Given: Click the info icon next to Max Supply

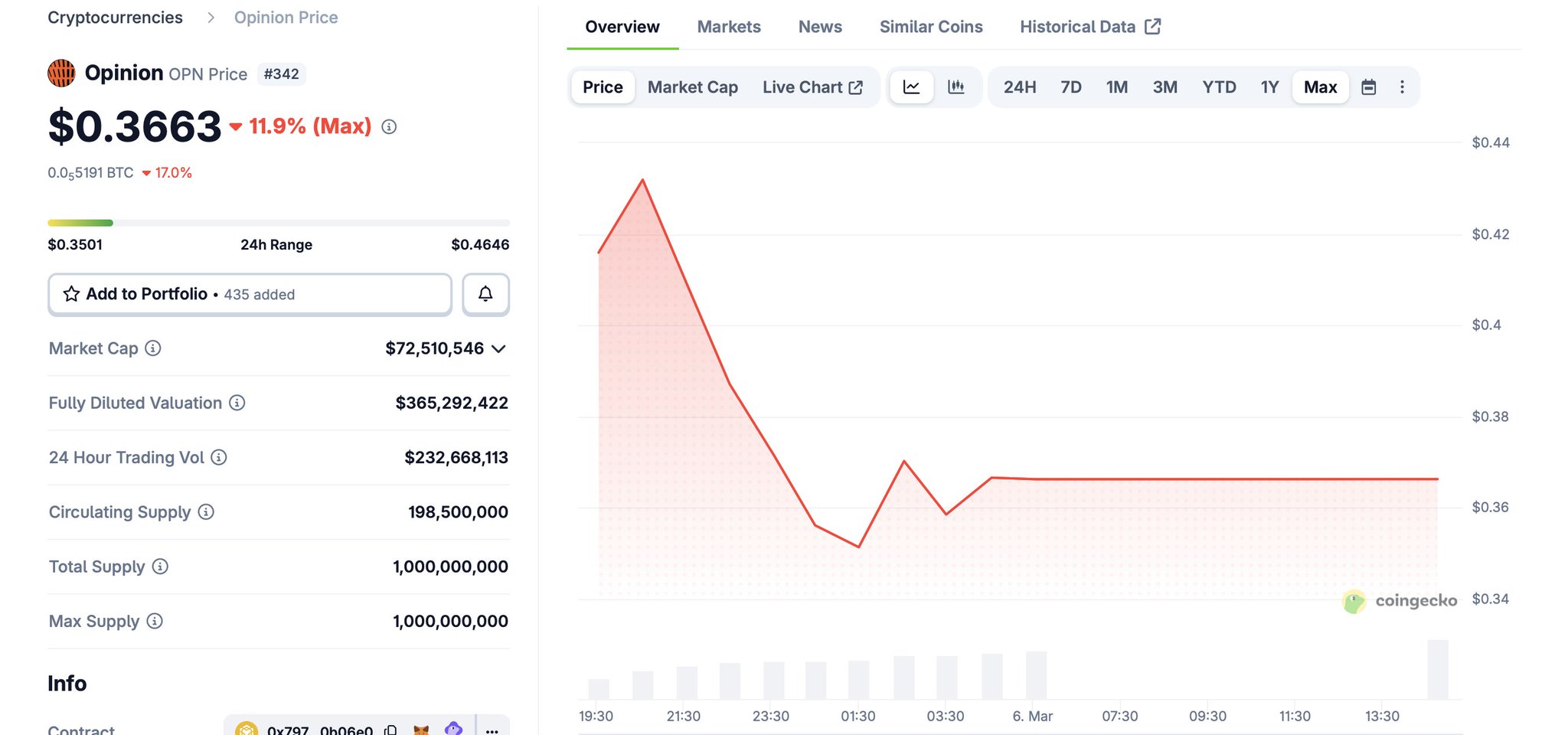Looking at the screenshot, I should [155, 621].
